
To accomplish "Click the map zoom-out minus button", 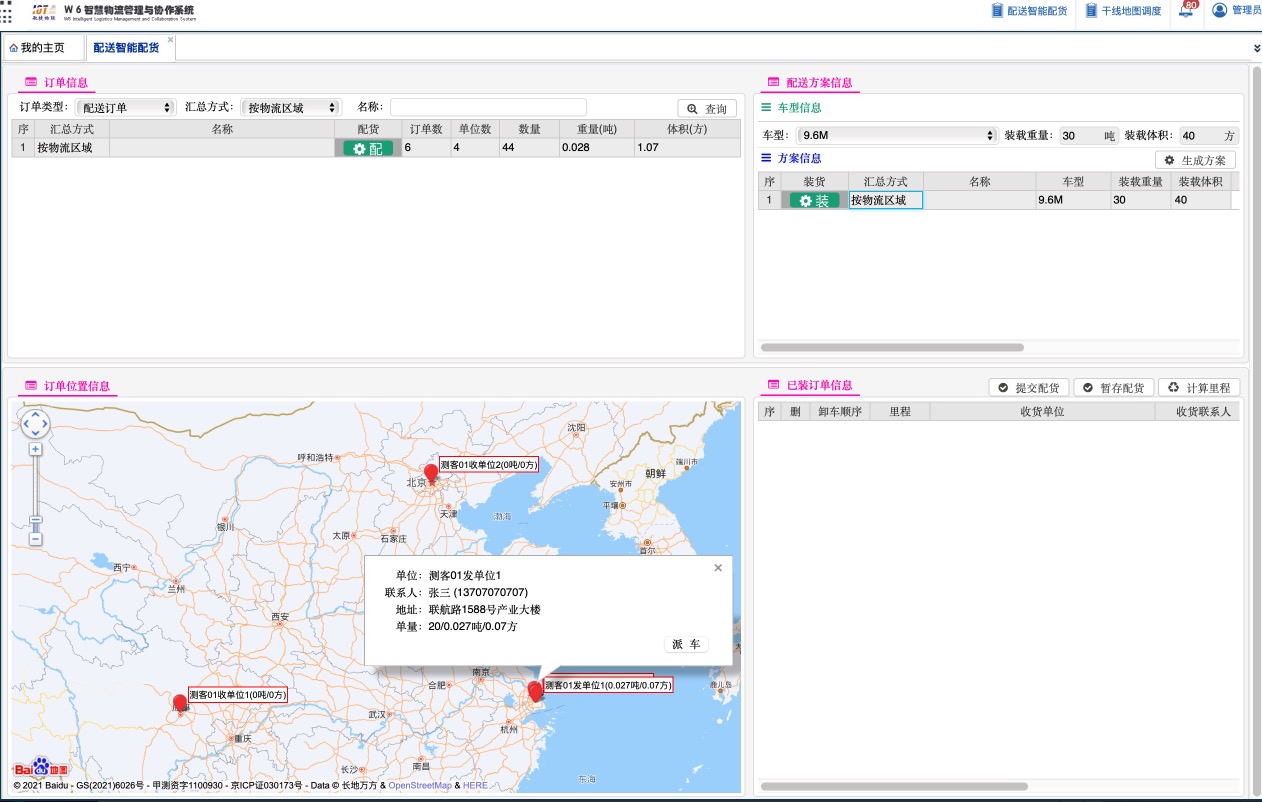I will [x=35, y=539].
